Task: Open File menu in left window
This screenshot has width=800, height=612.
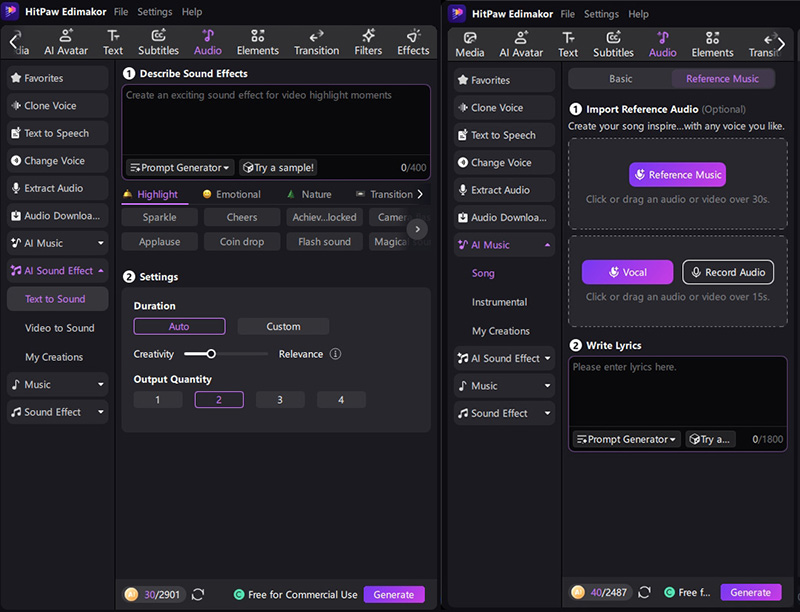Action: [121, 12]
